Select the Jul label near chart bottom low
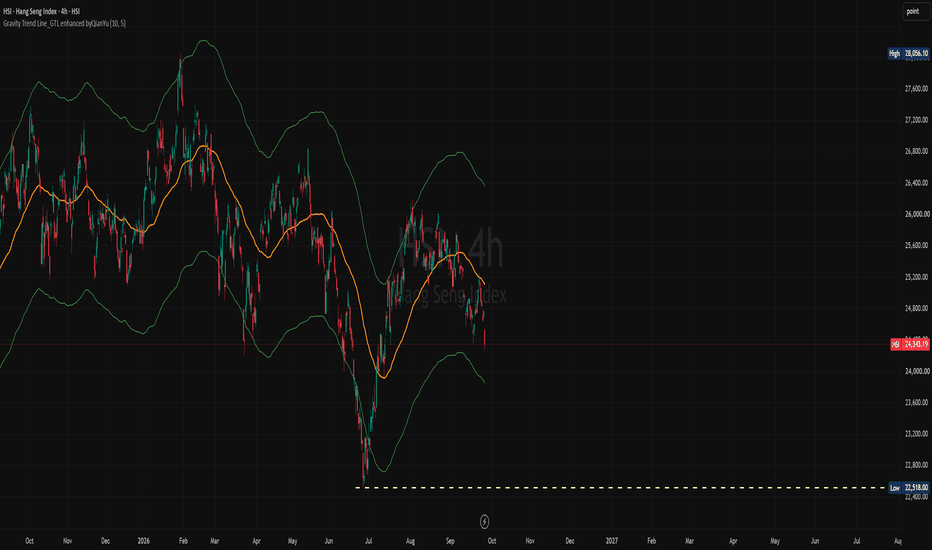Screen dimensions: 932x550 (x=369, y=541)
